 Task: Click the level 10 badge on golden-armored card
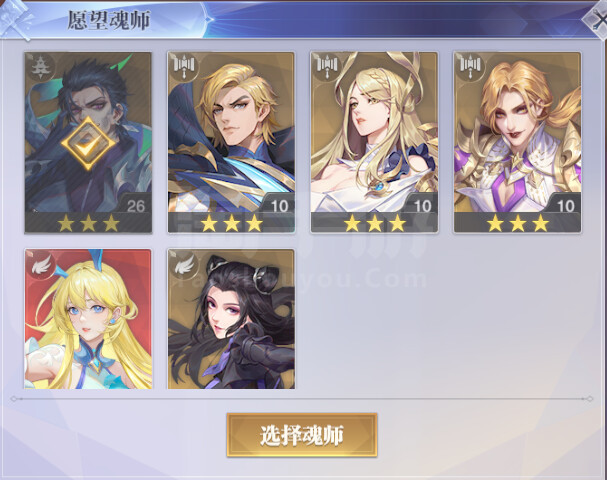pos(564,206)
